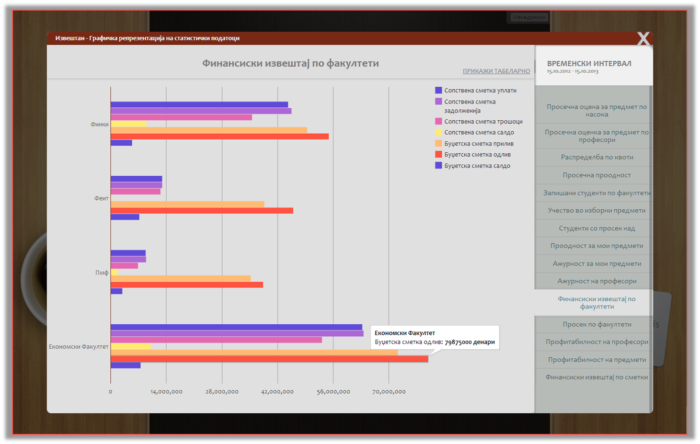Hide the yellow Сопствена сметка салдо series
The image size is (700, 444).
pyautogui.click(x=438, y=132)
